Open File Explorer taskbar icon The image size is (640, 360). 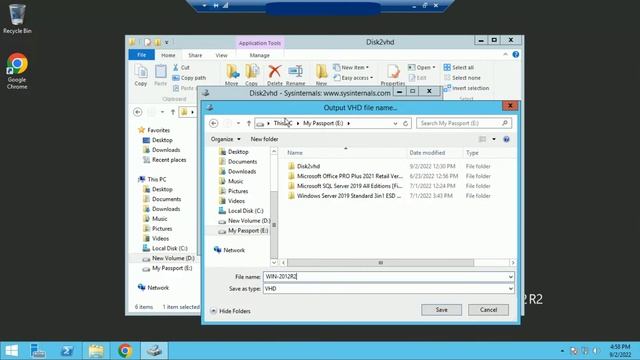[96, 351]
